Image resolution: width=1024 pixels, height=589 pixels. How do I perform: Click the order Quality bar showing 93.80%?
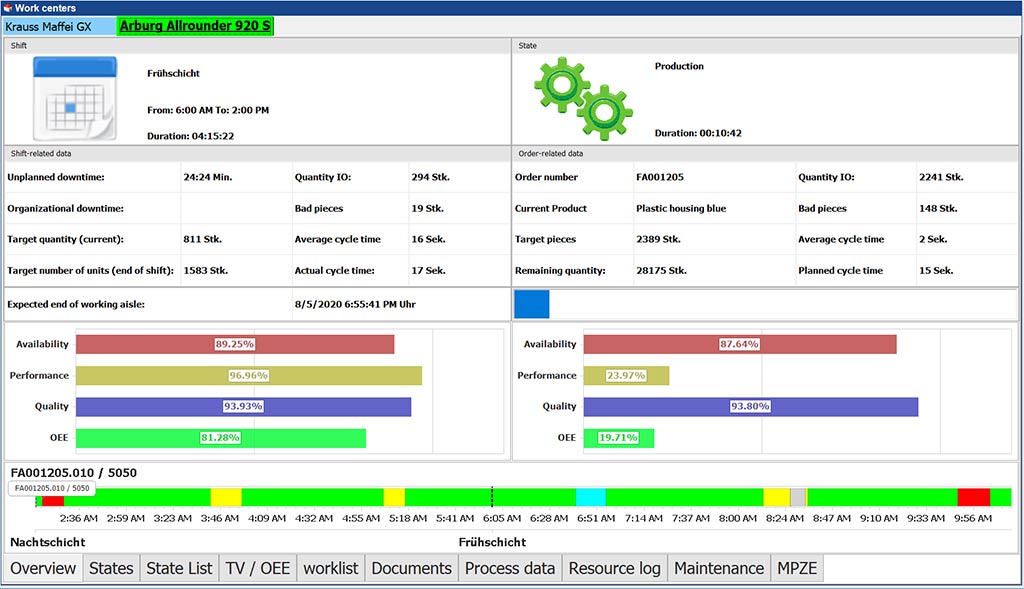751,407
